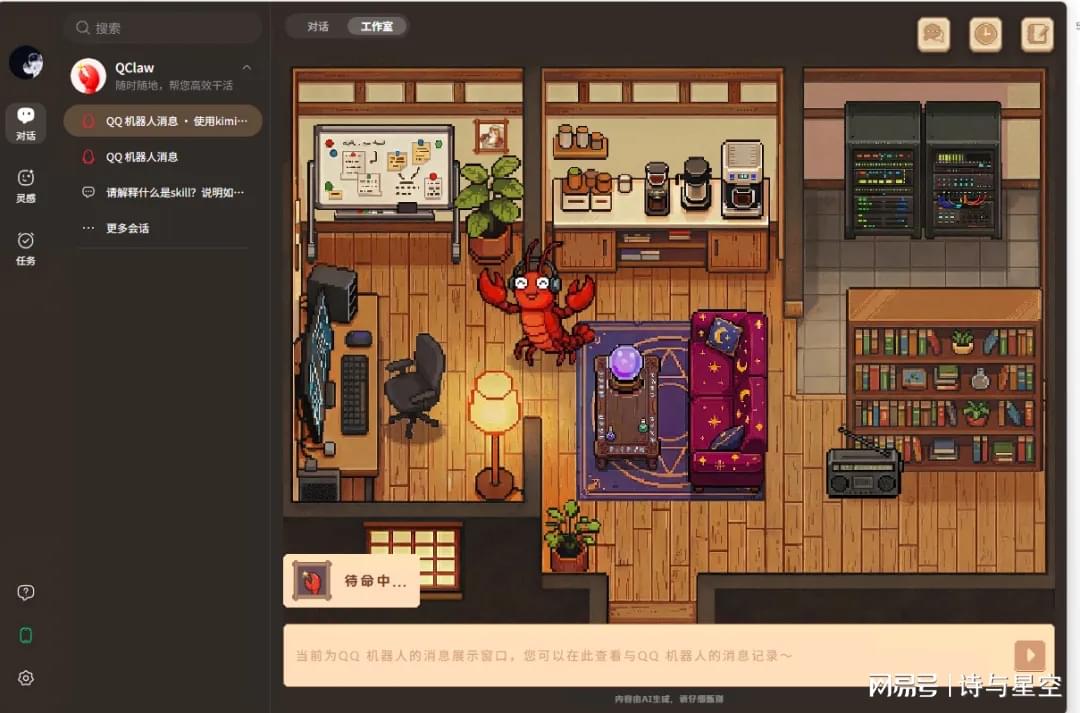Open settings gear icon
The width and height of the screenshot is (1080, 713).
26,678
